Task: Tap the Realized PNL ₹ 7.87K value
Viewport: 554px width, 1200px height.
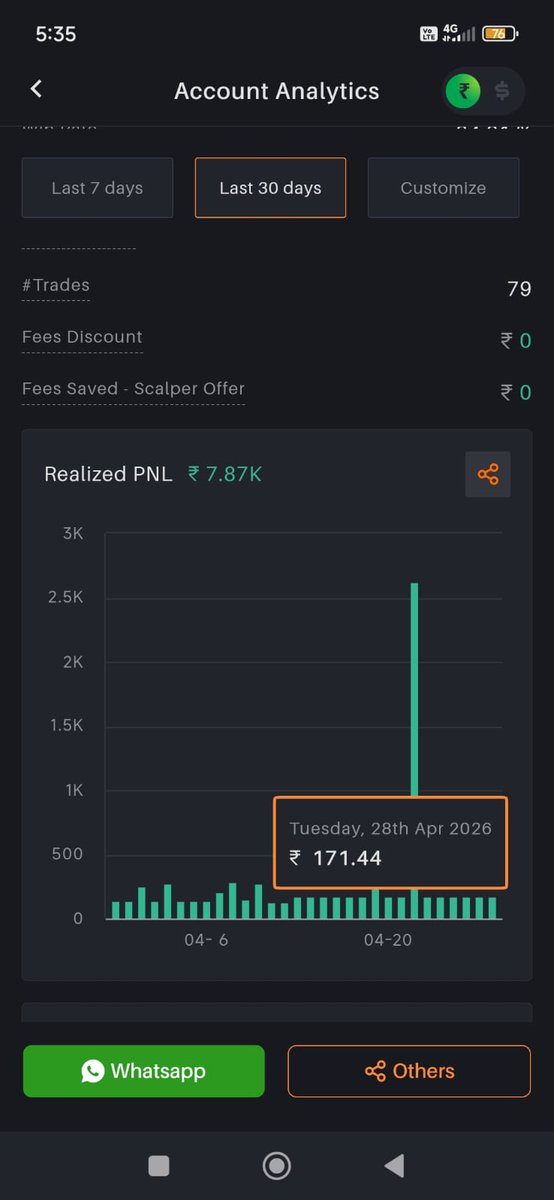Action: (225, 474)
